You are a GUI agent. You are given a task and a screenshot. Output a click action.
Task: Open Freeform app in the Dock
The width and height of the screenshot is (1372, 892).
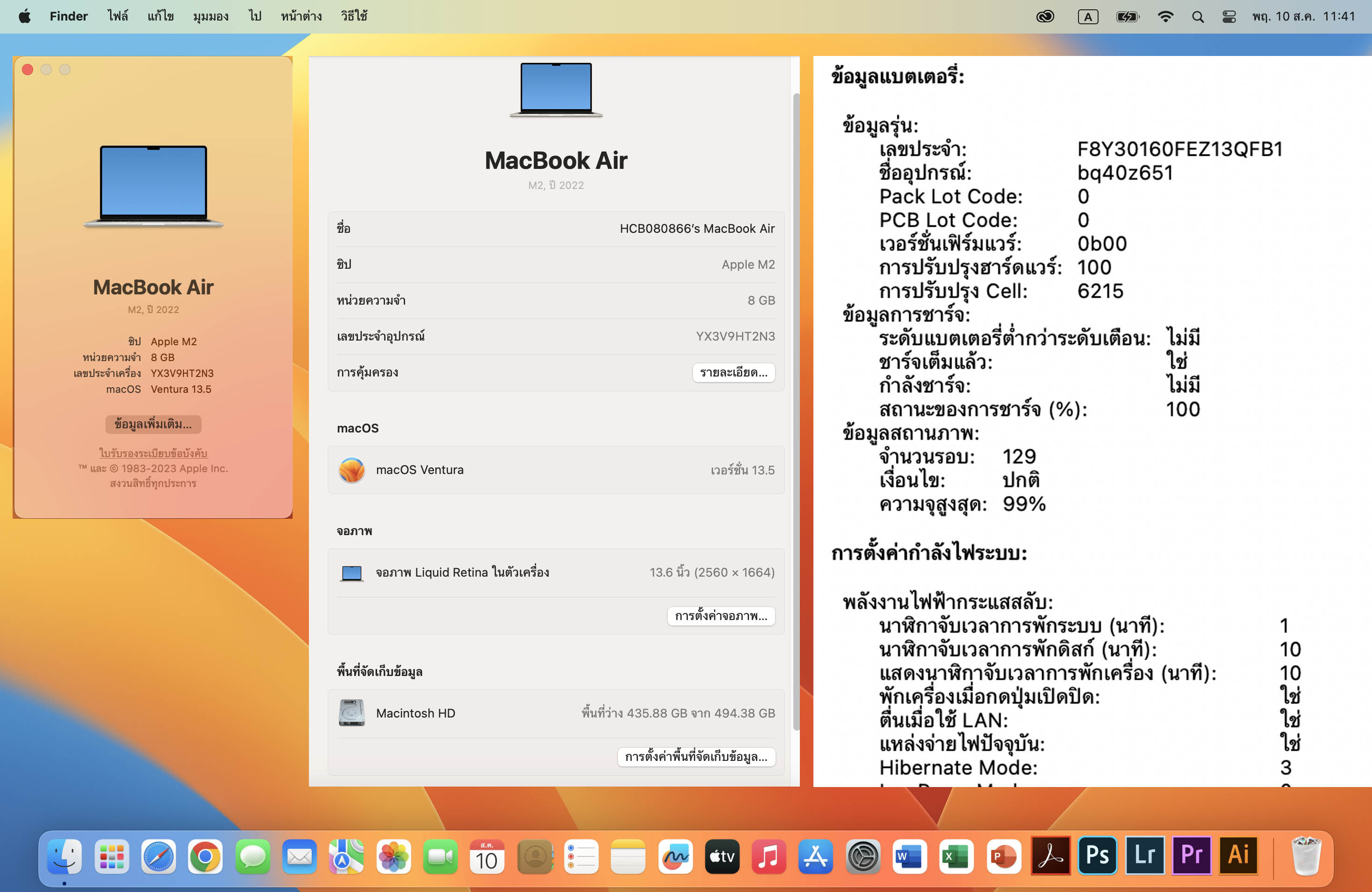tap(675, 857)
